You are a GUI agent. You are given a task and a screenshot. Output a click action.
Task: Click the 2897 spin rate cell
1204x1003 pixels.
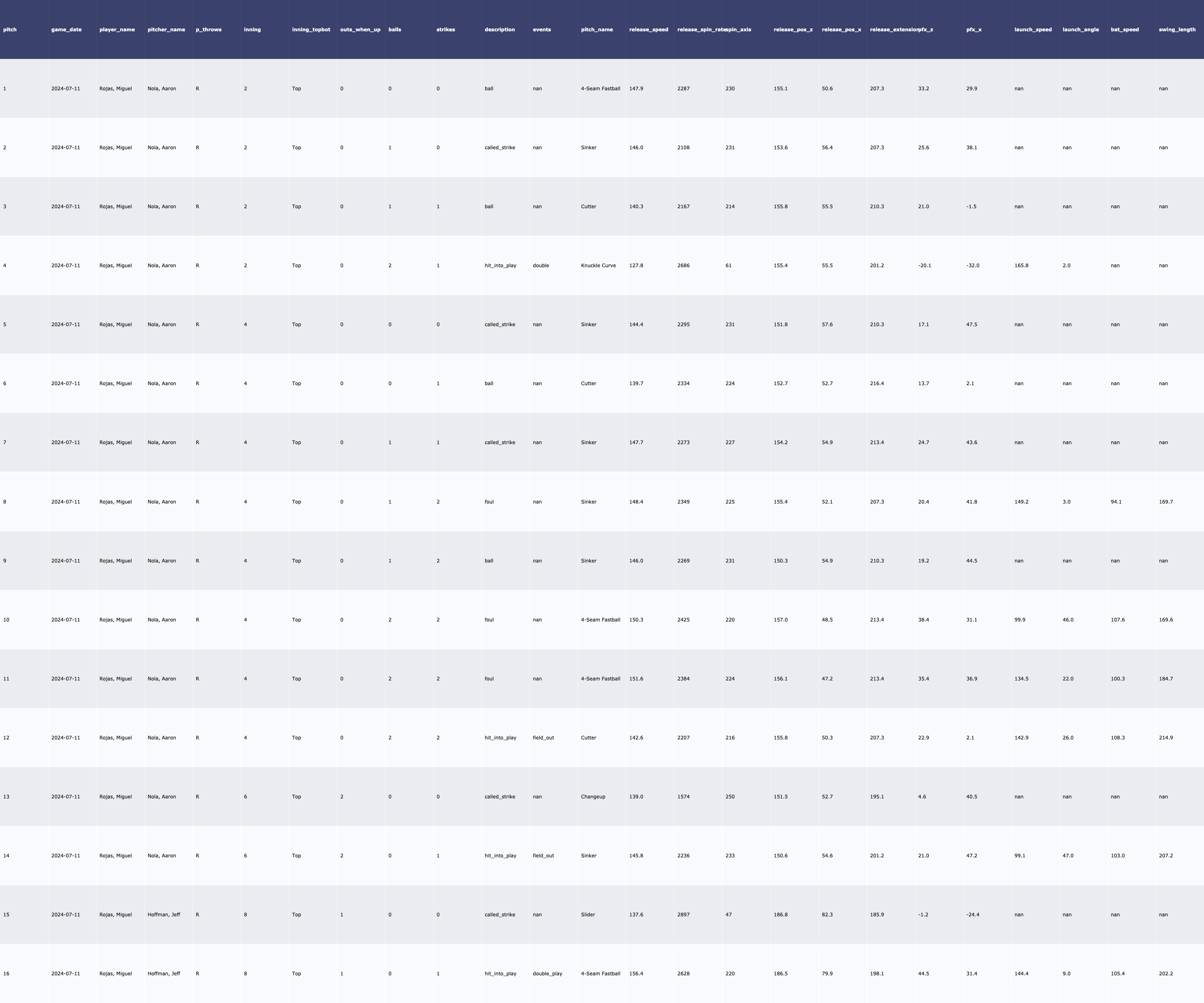(683, 914)
